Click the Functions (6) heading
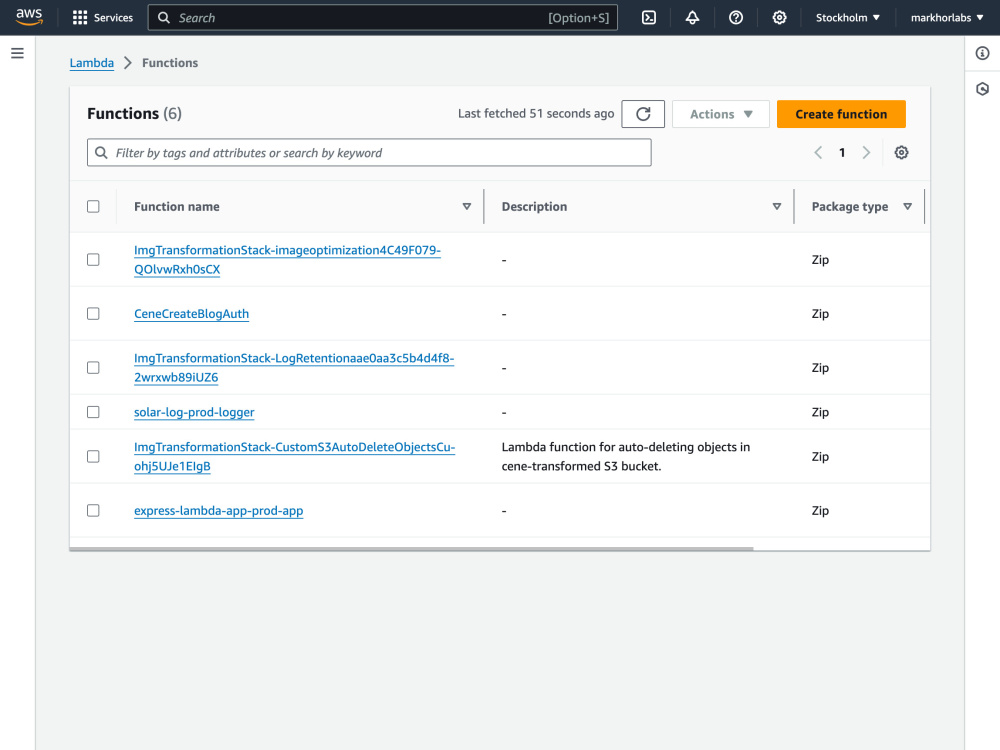The height and width of the screenshot is (750, 1000). pyautogui.click(x=135, y=114)
